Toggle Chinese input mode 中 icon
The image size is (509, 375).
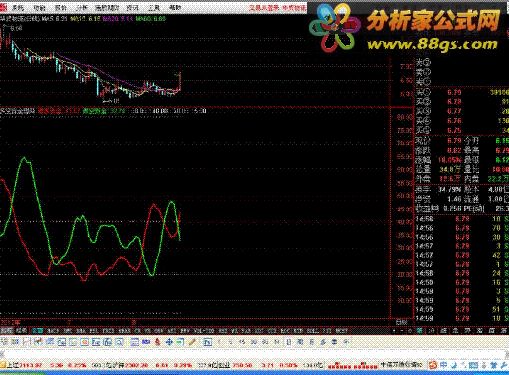[x=444, y=365]
